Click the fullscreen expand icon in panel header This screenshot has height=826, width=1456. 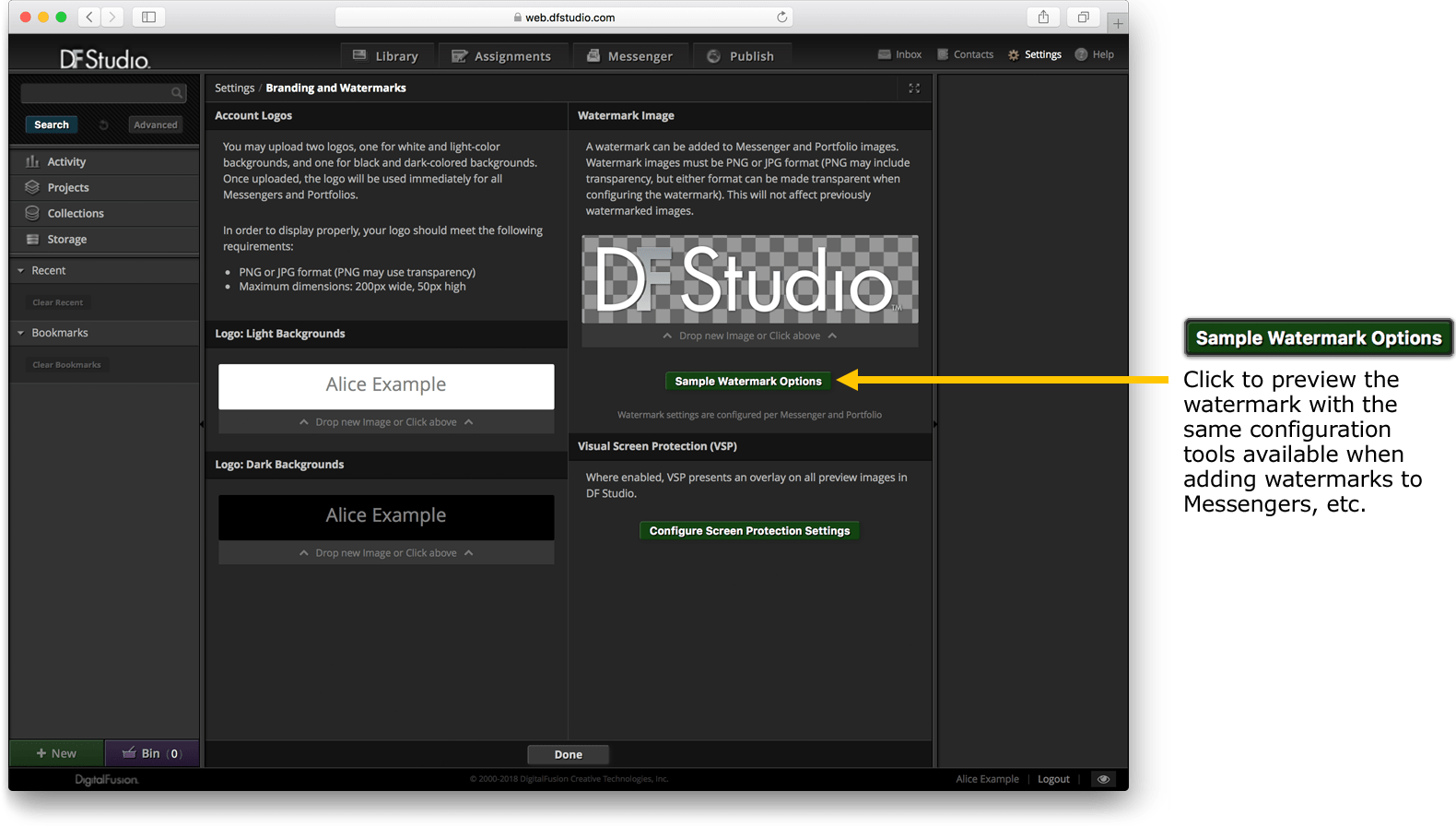[x=914, y=88]
